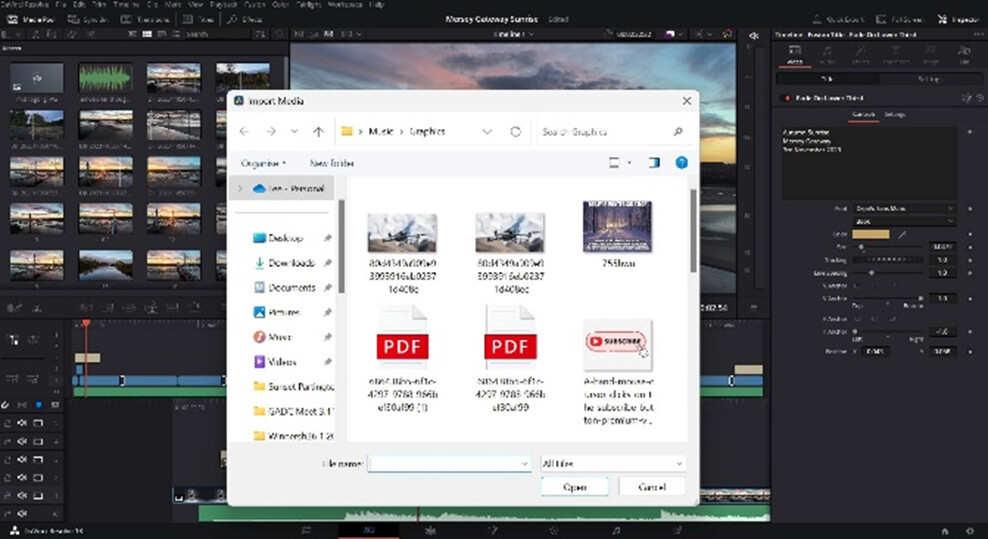Click New folder in the dialog toolbar
The image size is (988, 539).
click(x=332, y=162)
